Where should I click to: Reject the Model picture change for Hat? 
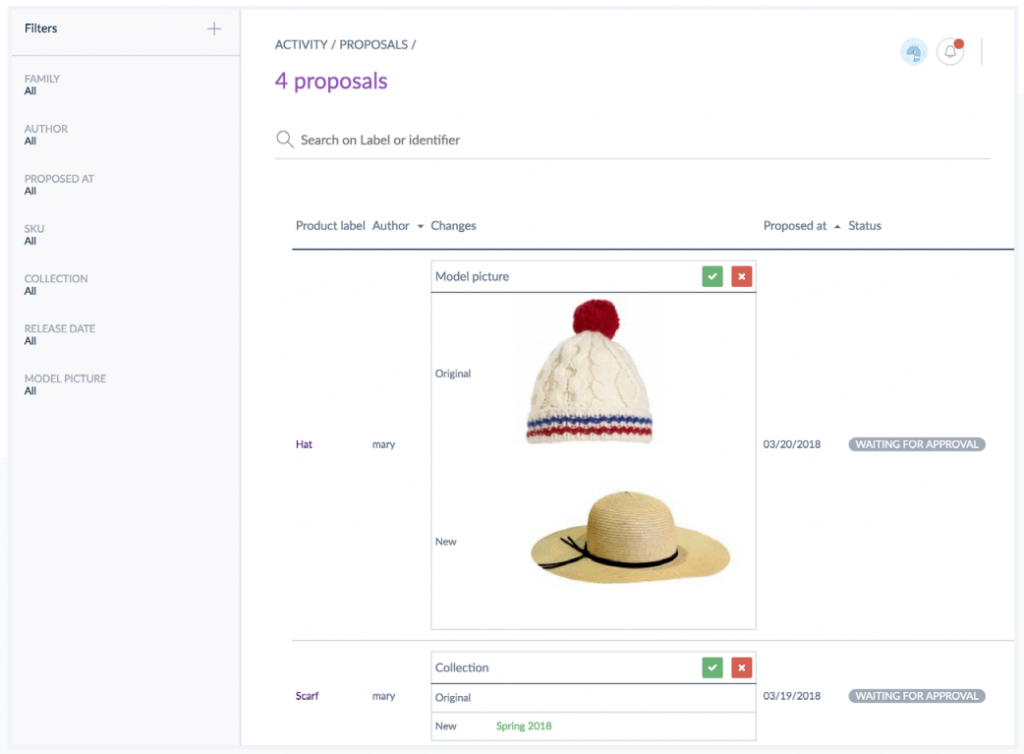[x=741, y=277]
